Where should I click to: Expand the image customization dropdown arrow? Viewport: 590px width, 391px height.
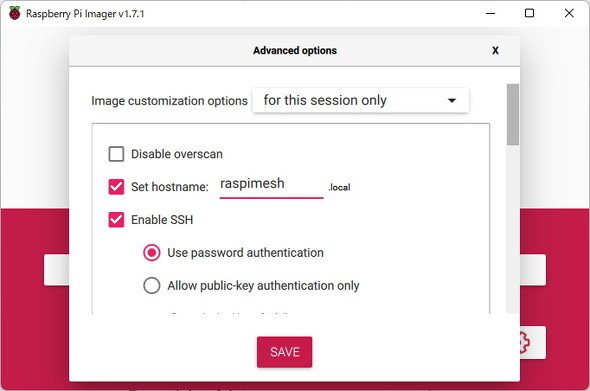[452, 100]
